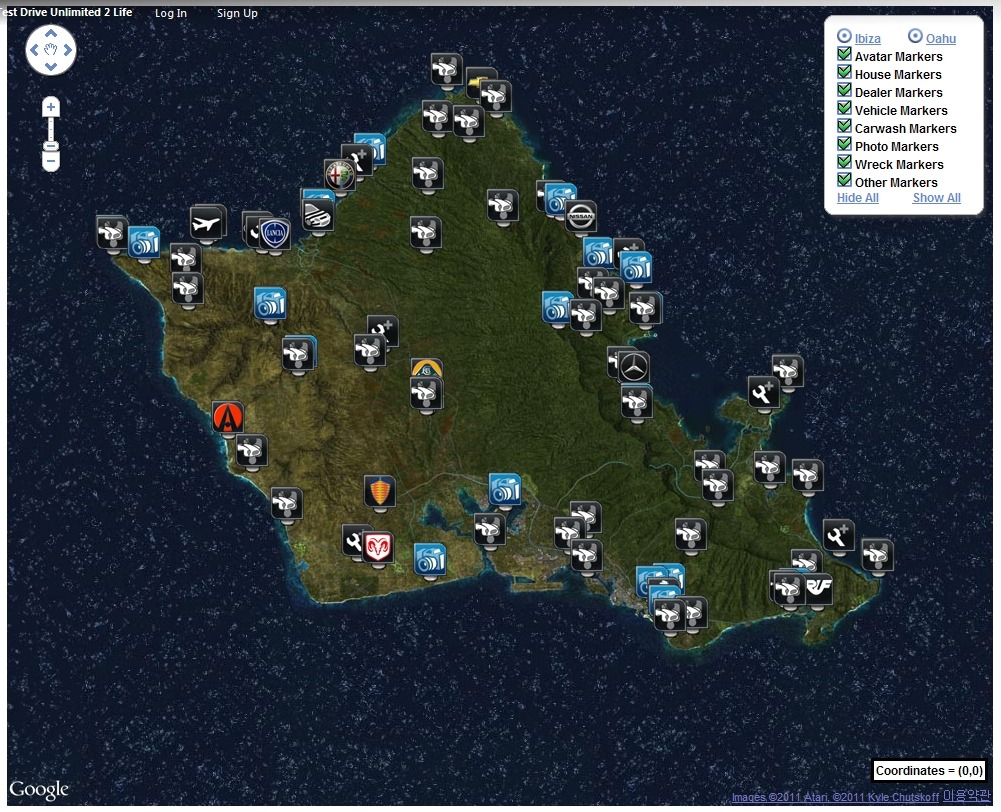
Task: Switch to the Oahu map
Action: tap(940, 38)
